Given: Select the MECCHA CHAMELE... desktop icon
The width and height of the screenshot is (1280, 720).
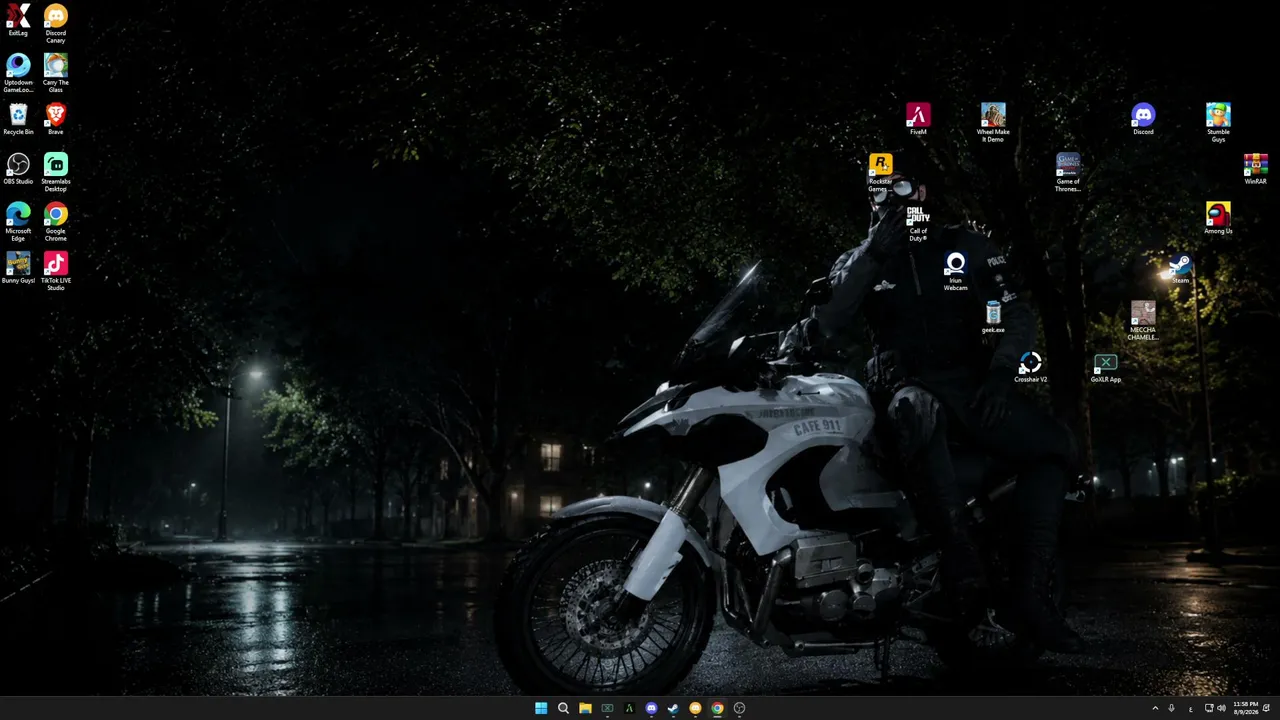Looking at the screenshot, I should 1143,321.
